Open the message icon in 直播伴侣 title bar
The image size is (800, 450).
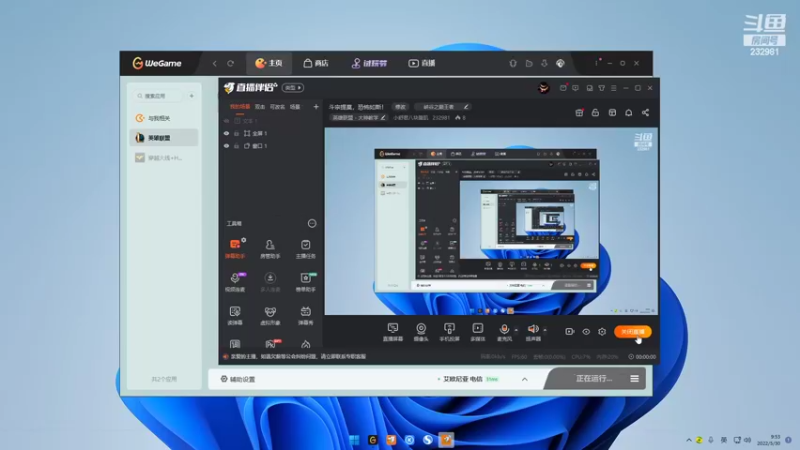pyautogui.click(x=576, y=88)
